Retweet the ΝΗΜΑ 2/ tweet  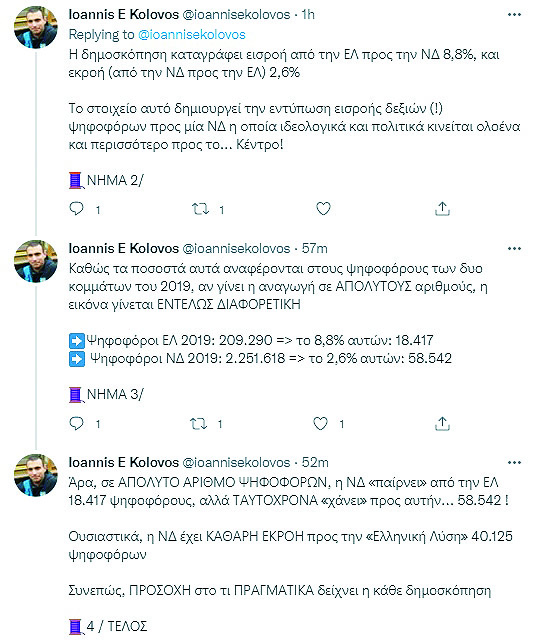200,209
